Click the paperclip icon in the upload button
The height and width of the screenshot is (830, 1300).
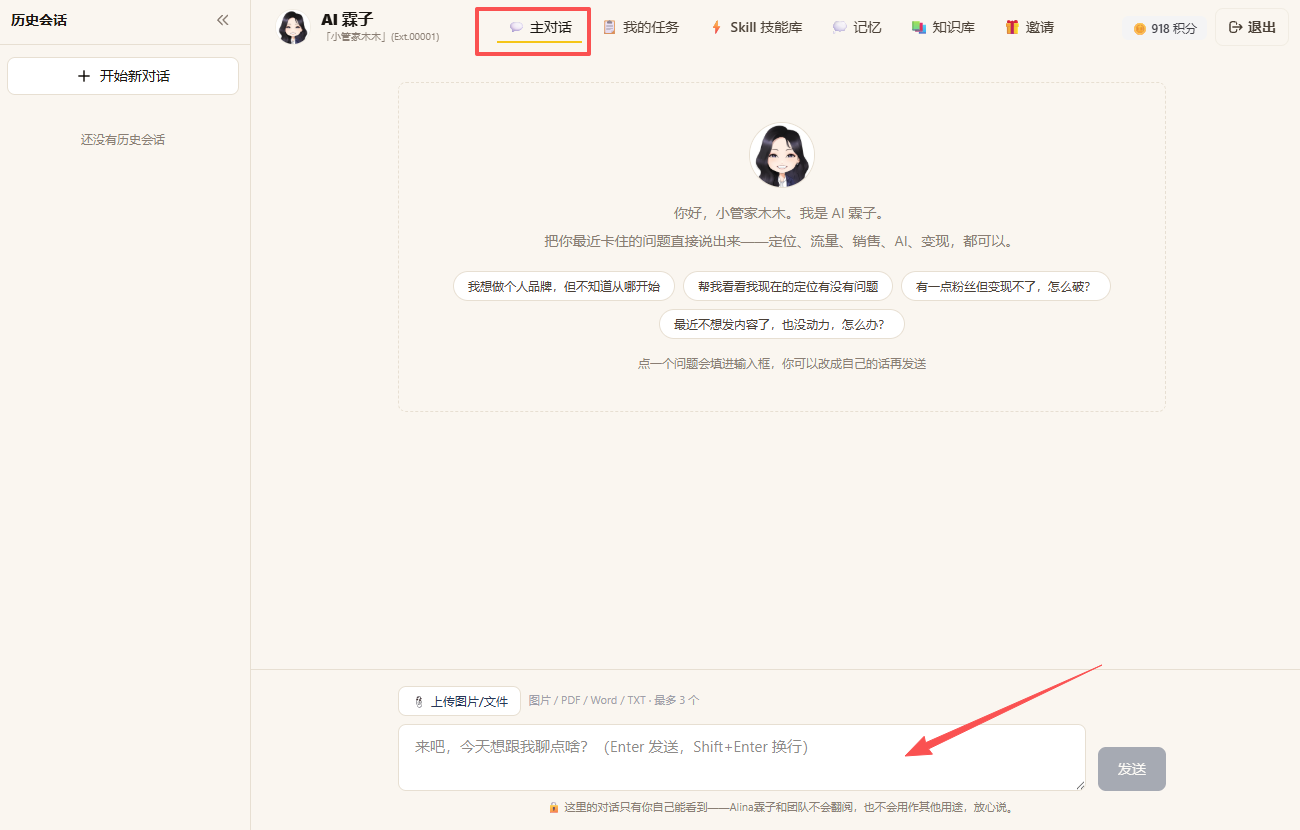tap(419, 702)
